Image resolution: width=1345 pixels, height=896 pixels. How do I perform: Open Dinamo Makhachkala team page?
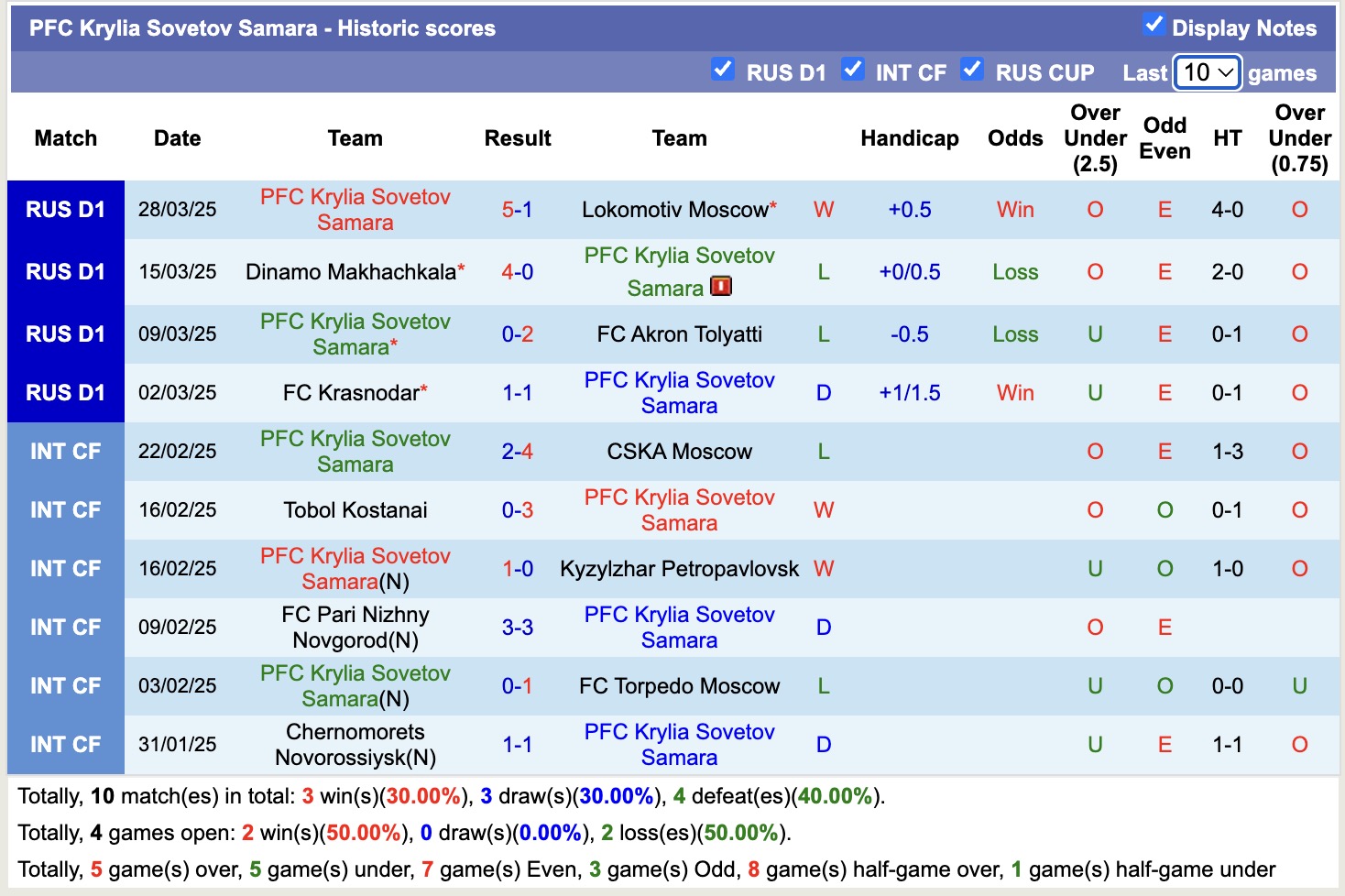coord(351,272)
